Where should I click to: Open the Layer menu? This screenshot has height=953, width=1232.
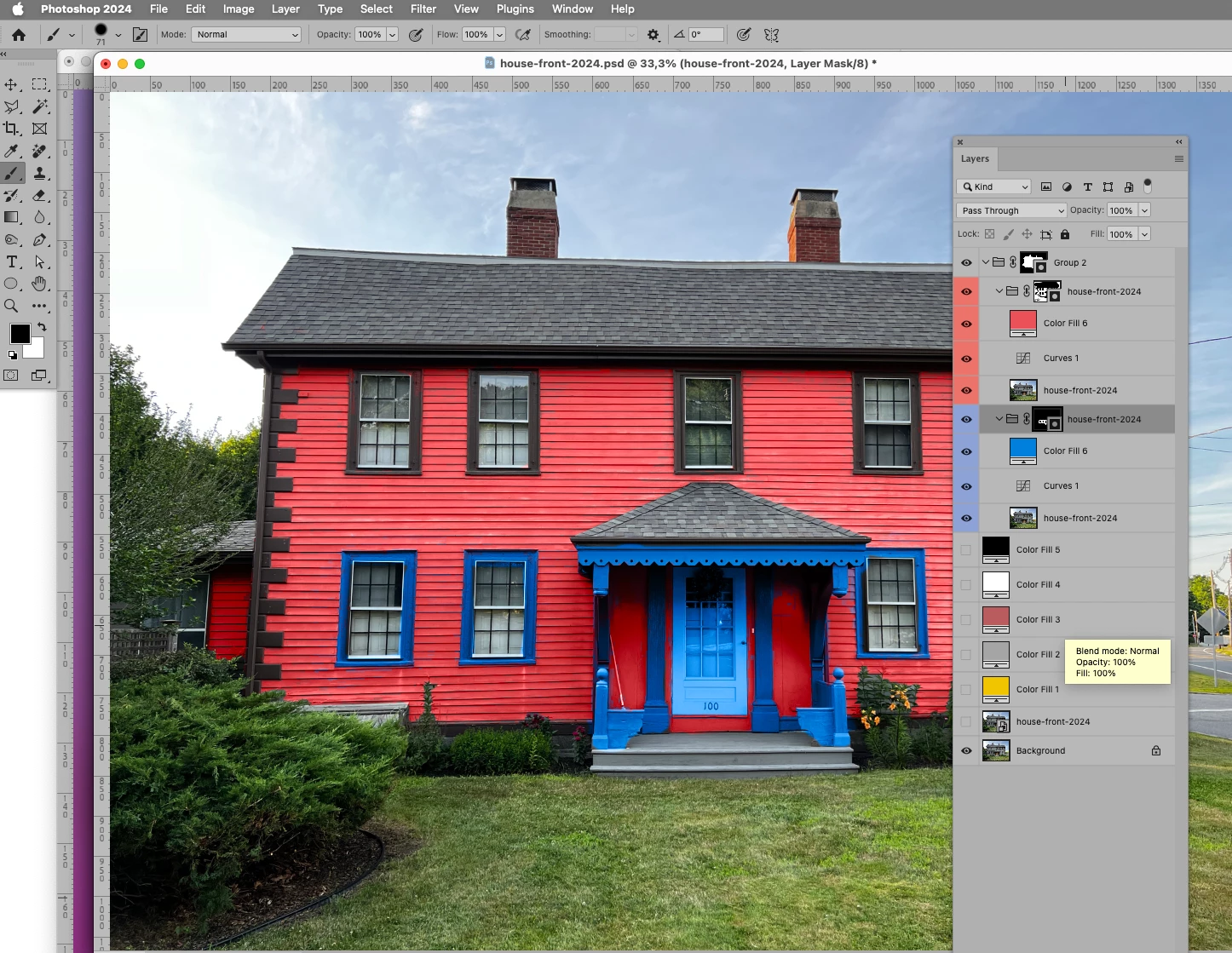(x=285, y=9)
